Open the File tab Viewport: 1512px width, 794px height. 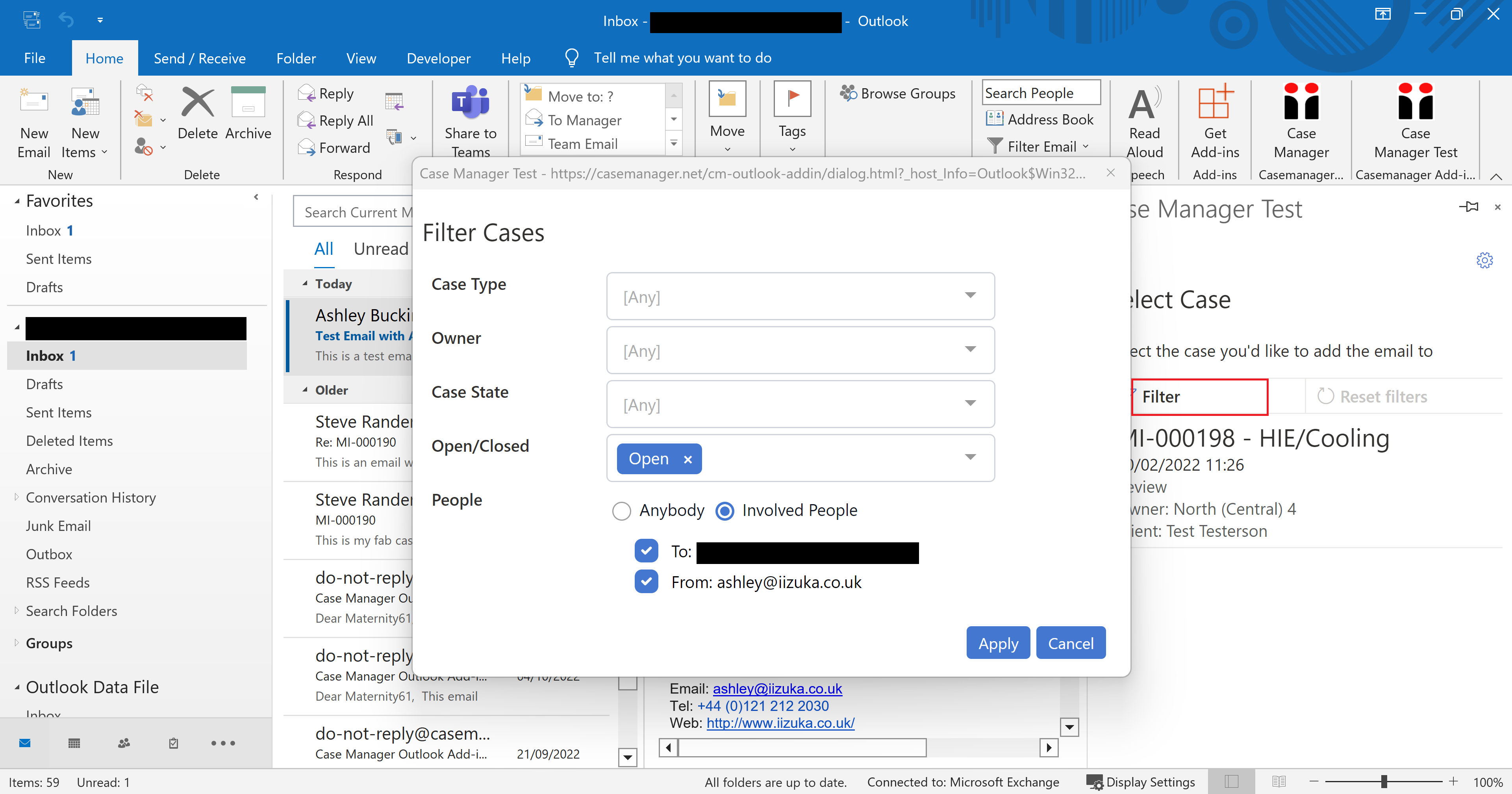pyautogui.click(x=35, y=58)
